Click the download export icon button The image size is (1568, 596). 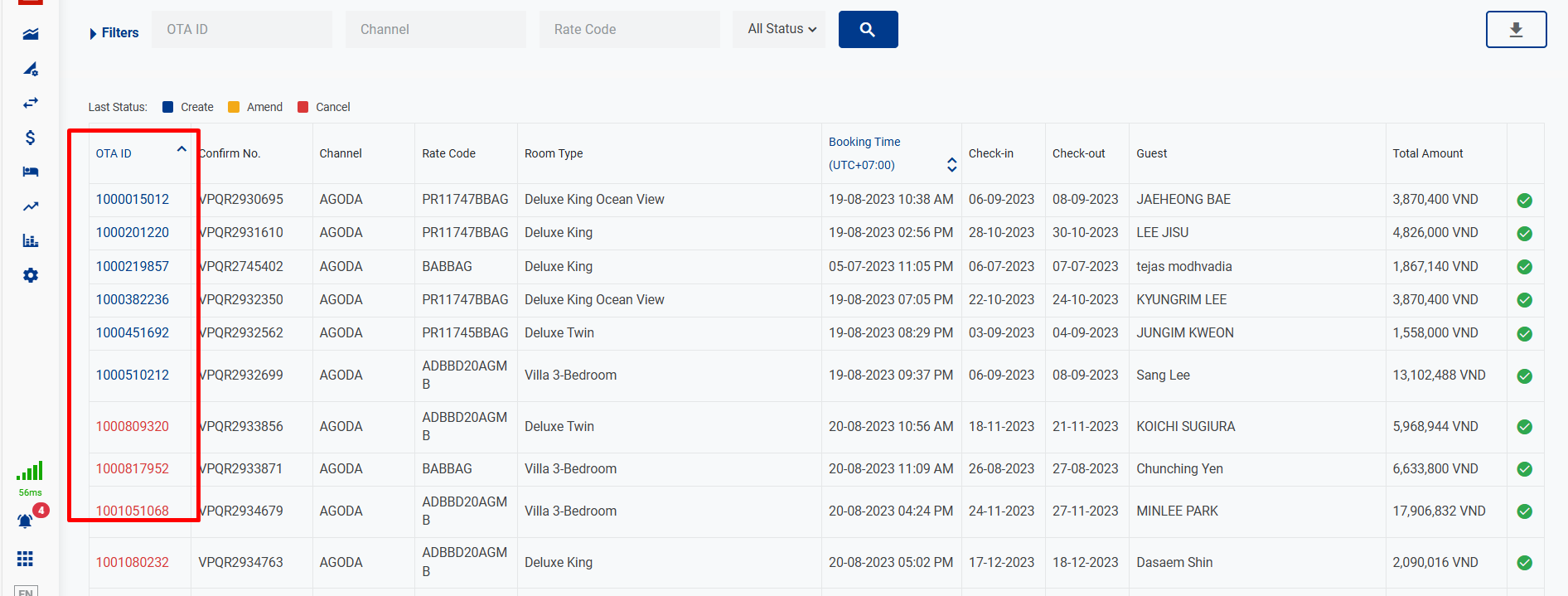point(1516,30)
